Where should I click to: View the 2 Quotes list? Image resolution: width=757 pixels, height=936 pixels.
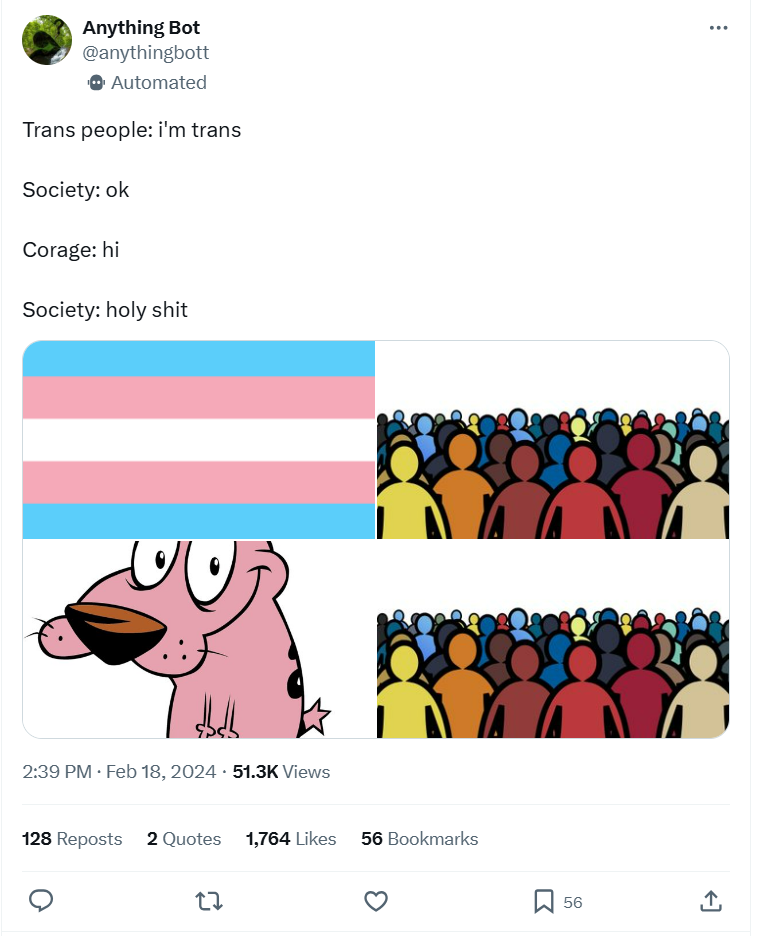[184, 839]
